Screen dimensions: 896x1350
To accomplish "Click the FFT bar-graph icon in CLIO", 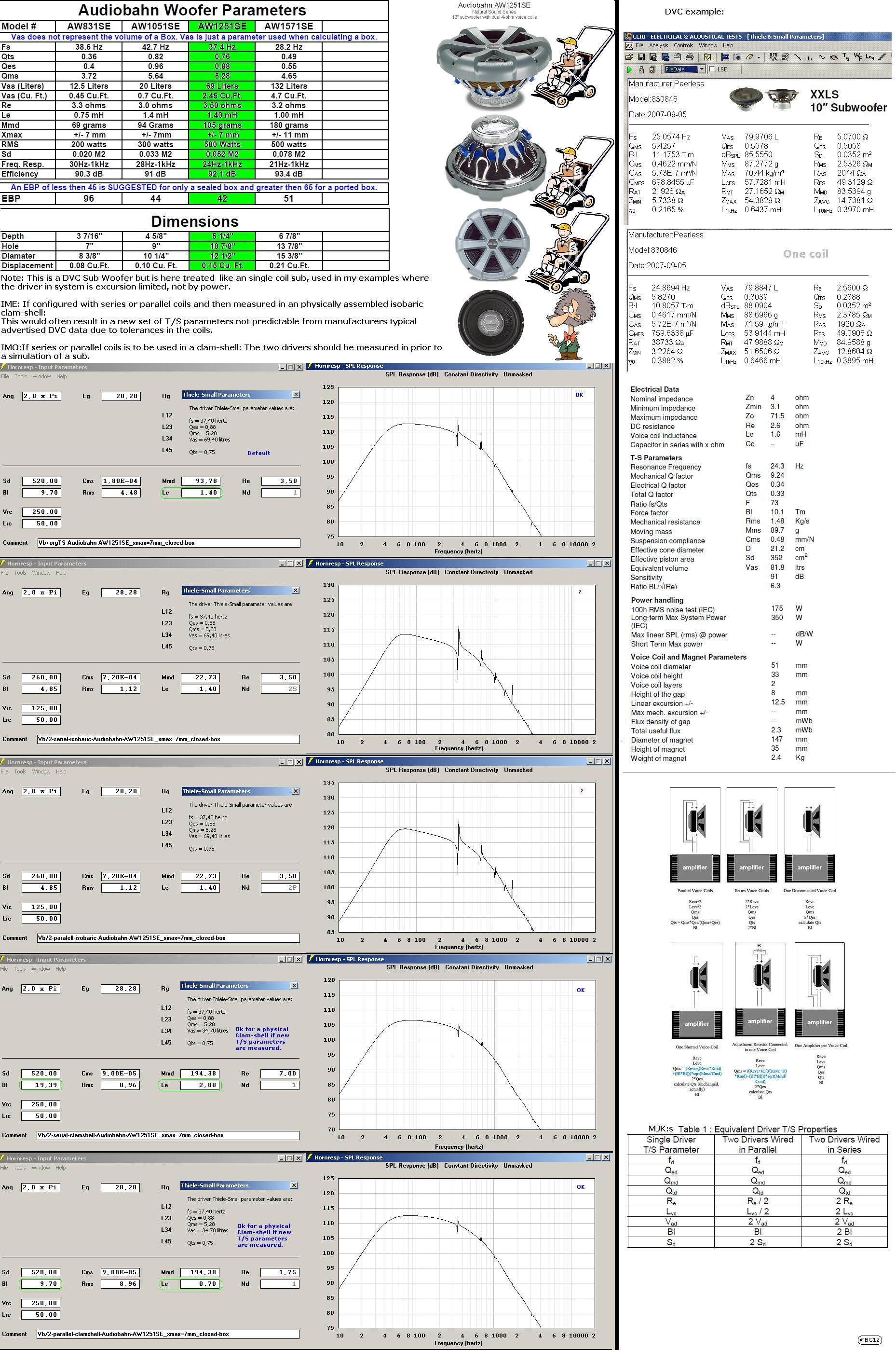I will click(x=810, y=57).
